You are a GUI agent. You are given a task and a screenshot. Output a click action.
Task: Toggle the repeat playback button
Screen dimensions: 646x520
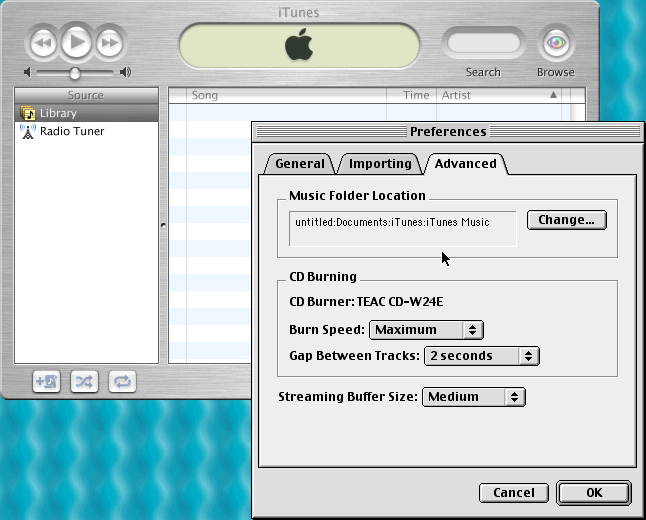tap(122, 382)
